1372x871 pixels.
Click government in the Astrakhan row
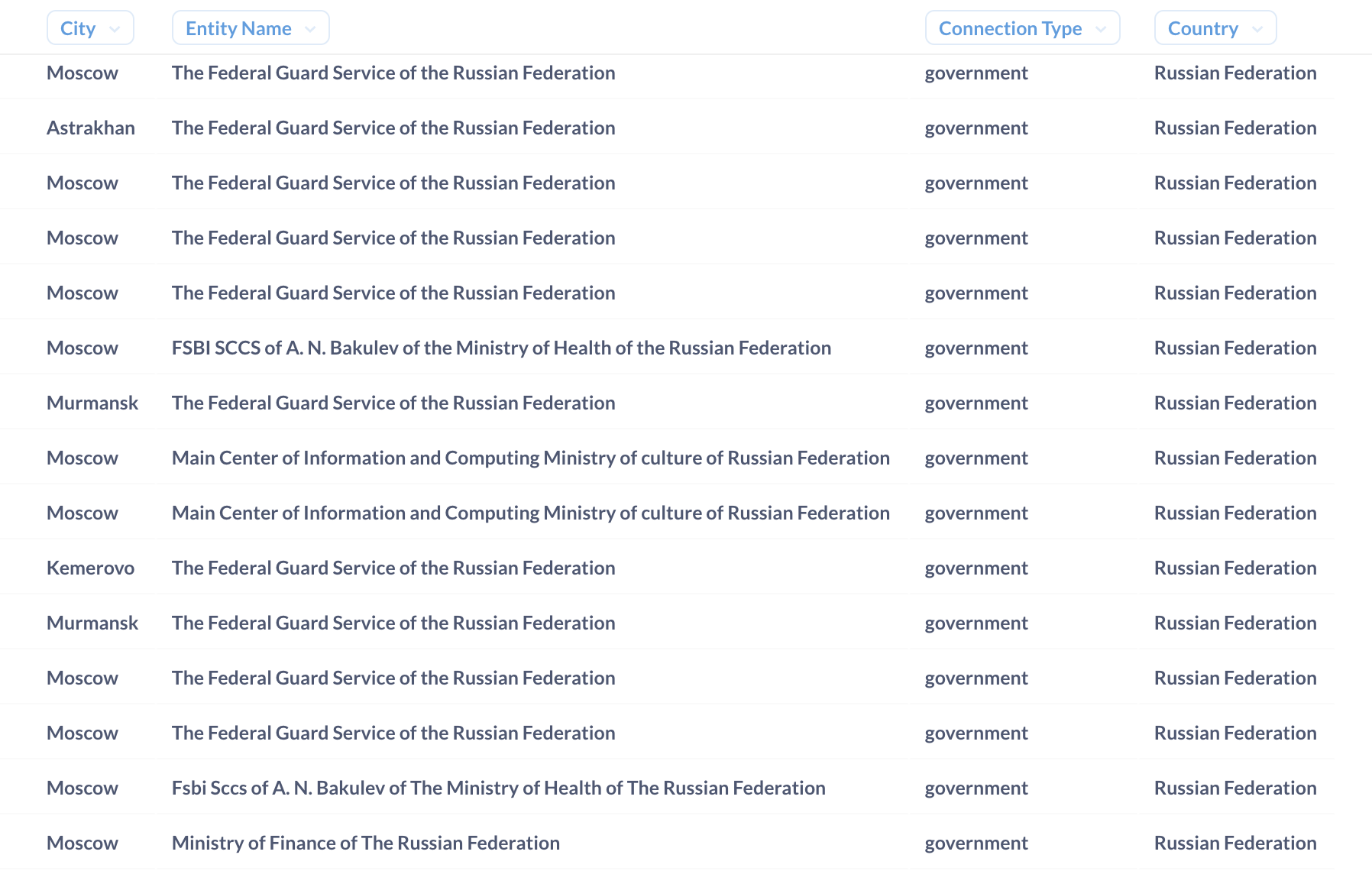point(976,128)
